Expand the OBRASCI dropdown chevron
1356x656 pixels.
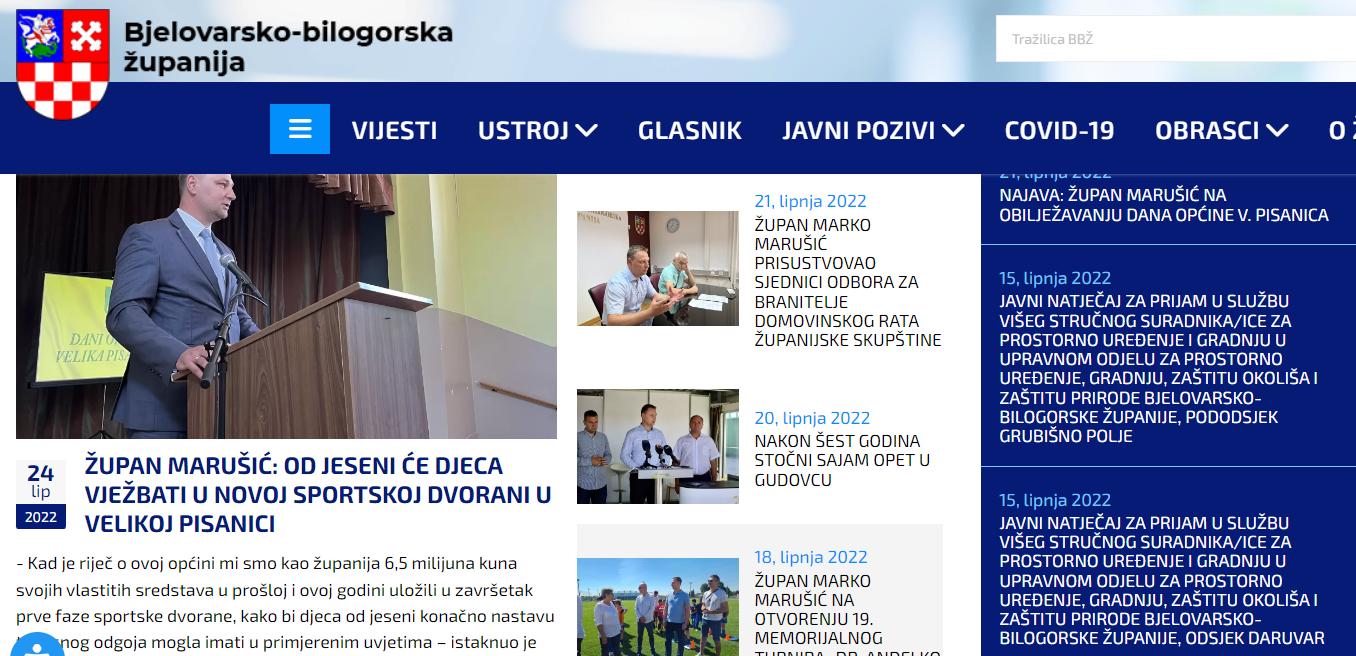pos(1277,130)
